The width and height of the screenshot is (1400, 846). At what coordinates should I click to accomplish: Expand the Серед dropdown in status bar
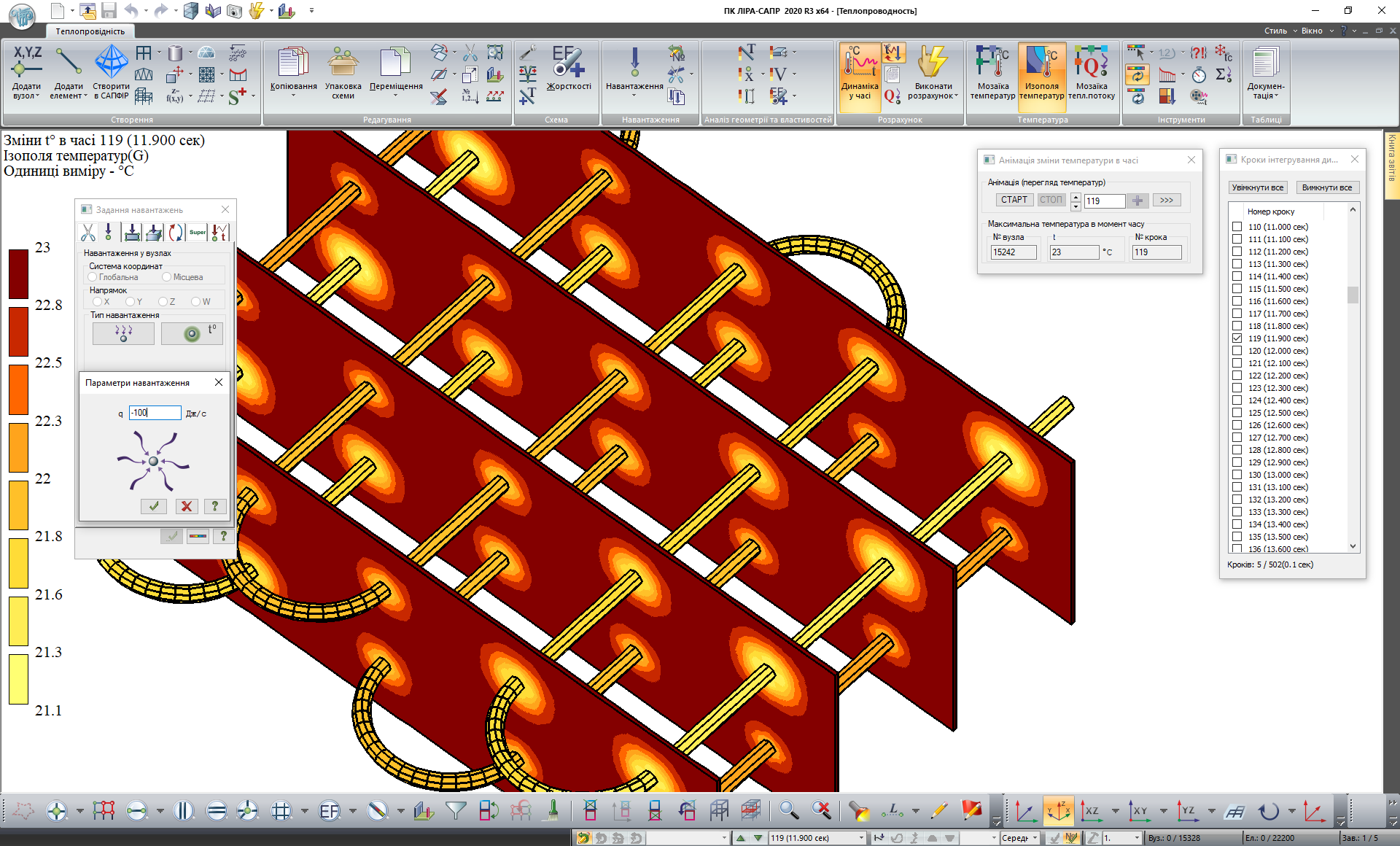[x=1034, y=838]
